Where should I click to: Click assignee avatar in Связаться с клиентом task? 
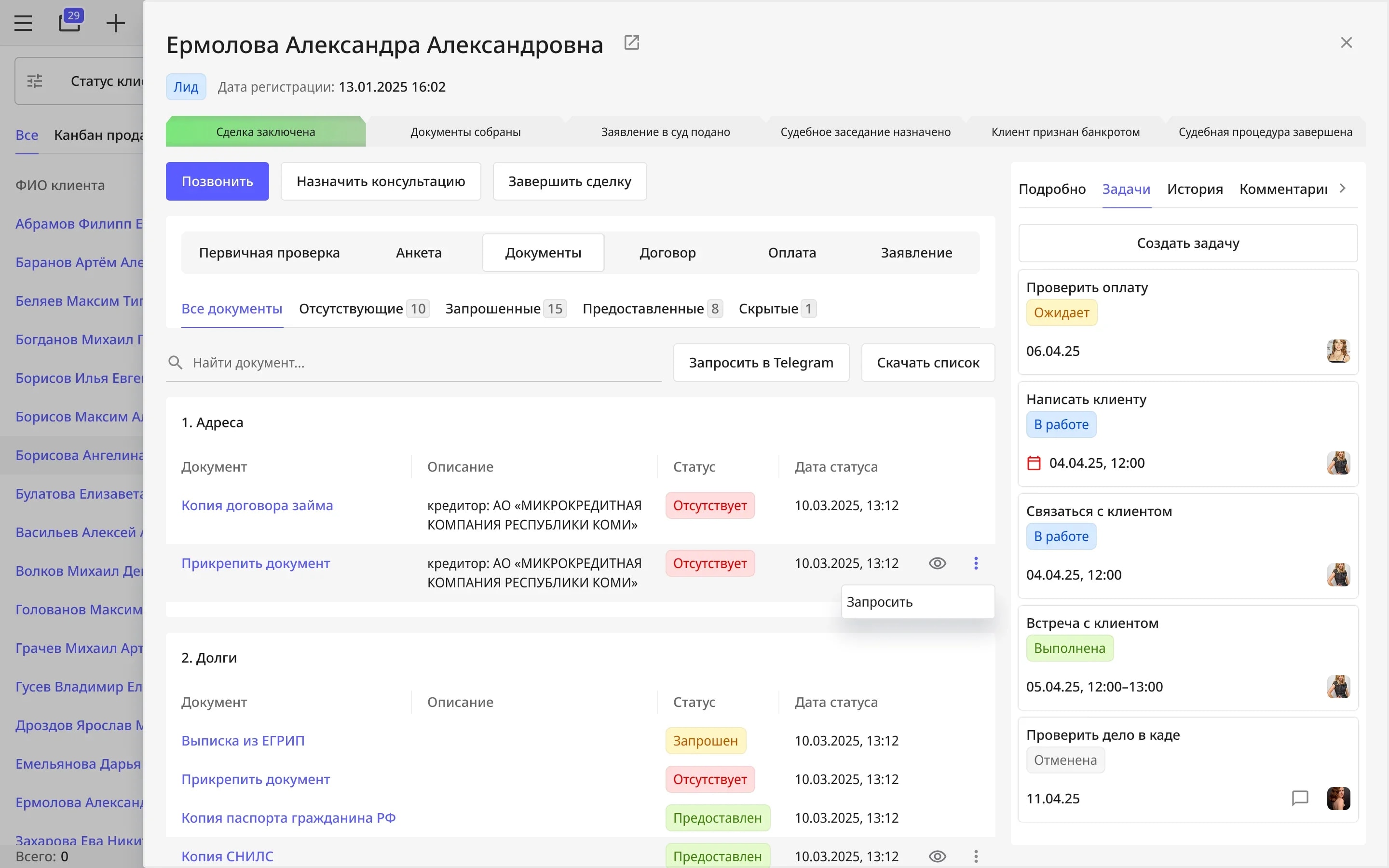click(1338, 575)
